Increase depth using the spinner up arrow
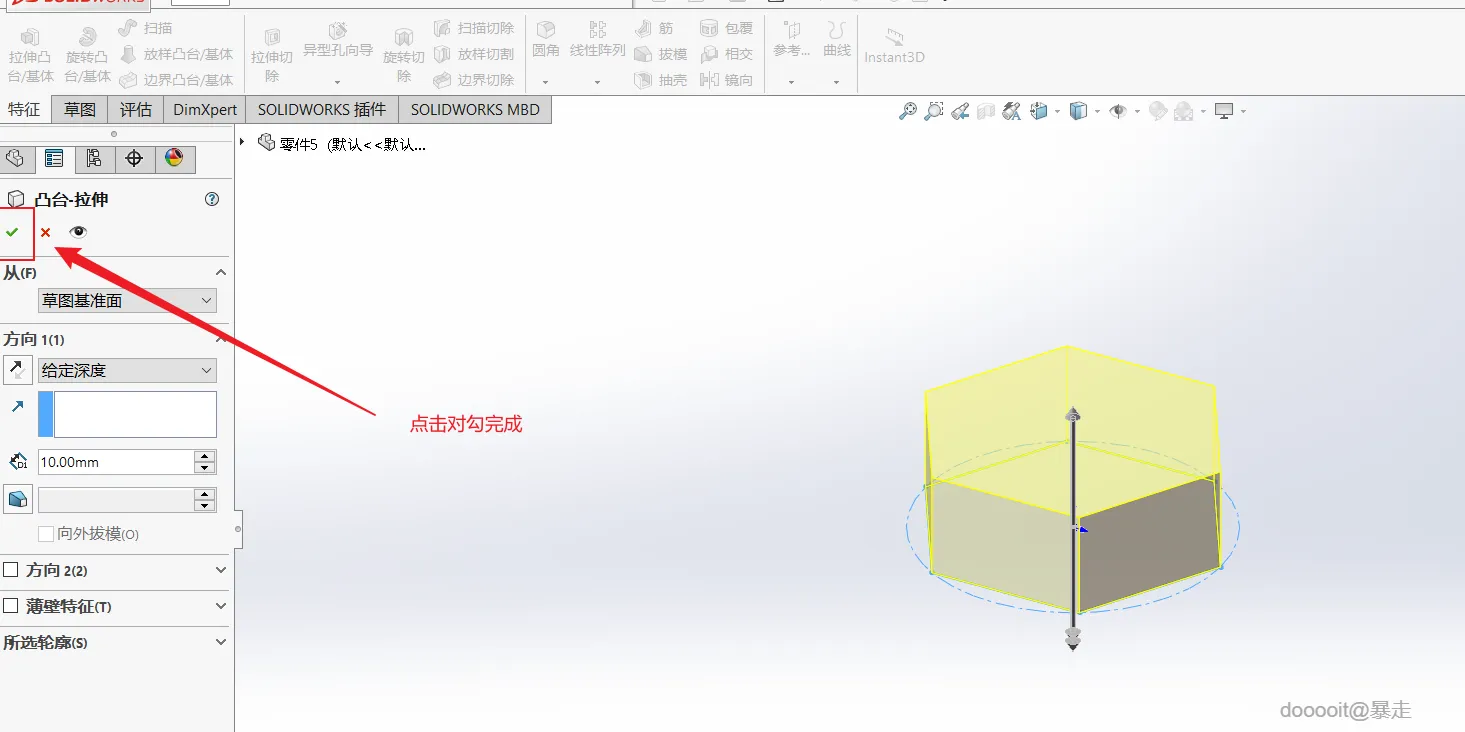Viewport: 1465px width, 732px height. 205,456
